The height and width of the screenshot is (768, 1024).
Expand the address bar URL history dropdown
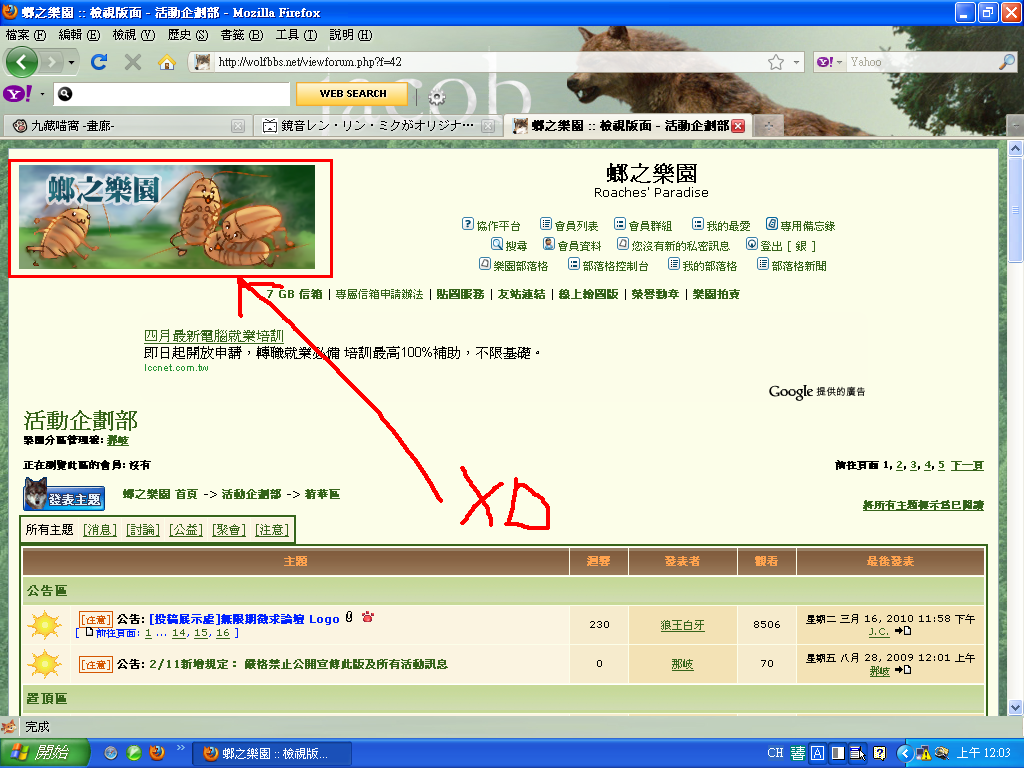click(796, 62)
